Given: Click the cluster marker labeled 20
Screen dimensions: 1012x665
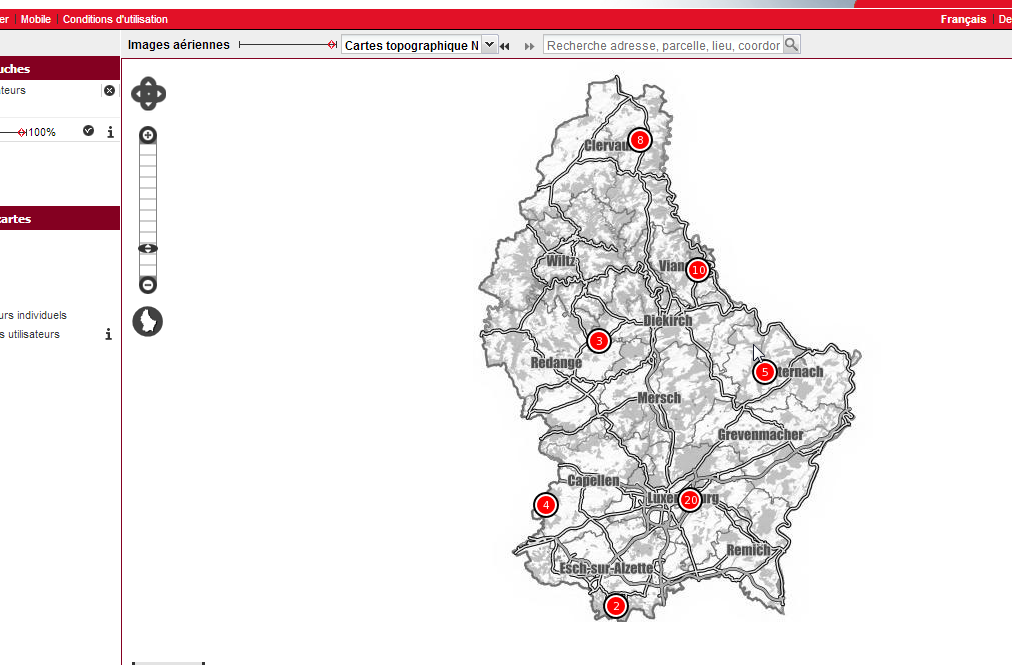Looking at the screenshot, I should pyautogui.click(x=689, y=500).
